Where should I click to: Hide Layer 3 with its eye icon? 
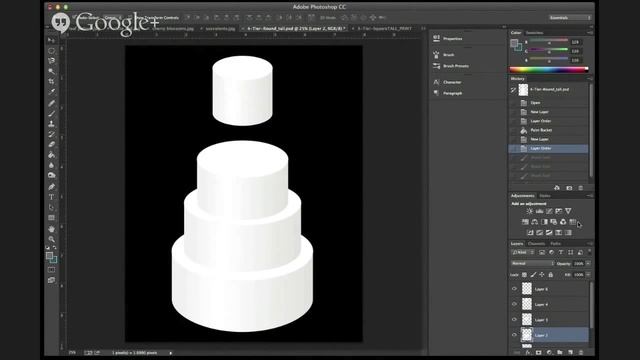(x=514, y=320)
